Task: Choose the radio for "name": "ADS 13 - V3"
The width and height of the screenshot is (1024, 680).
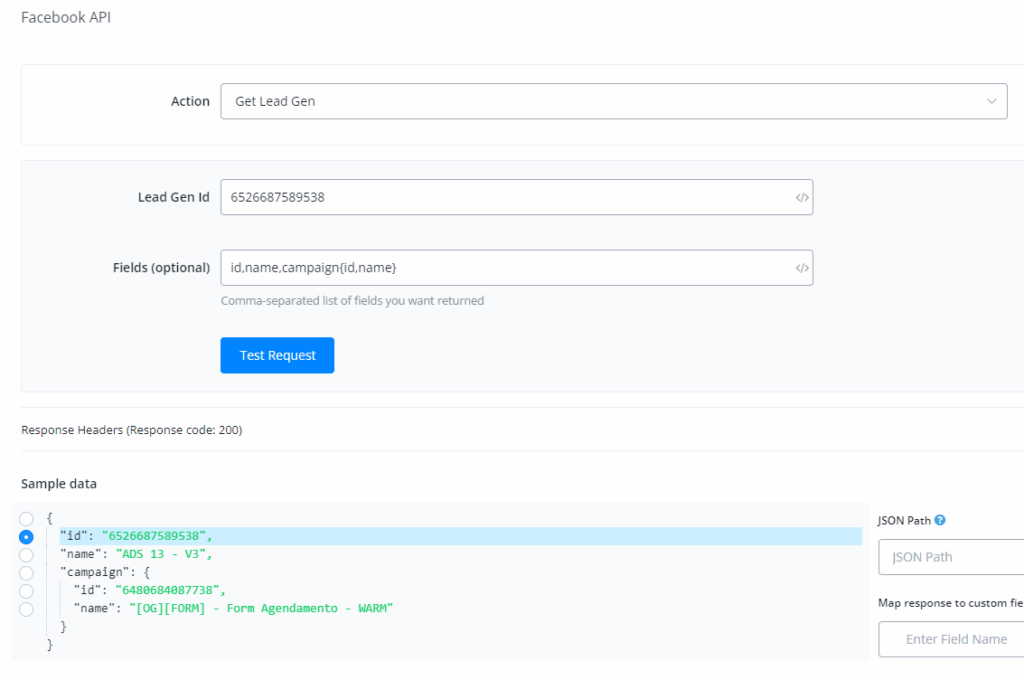Action: (26, 555)
